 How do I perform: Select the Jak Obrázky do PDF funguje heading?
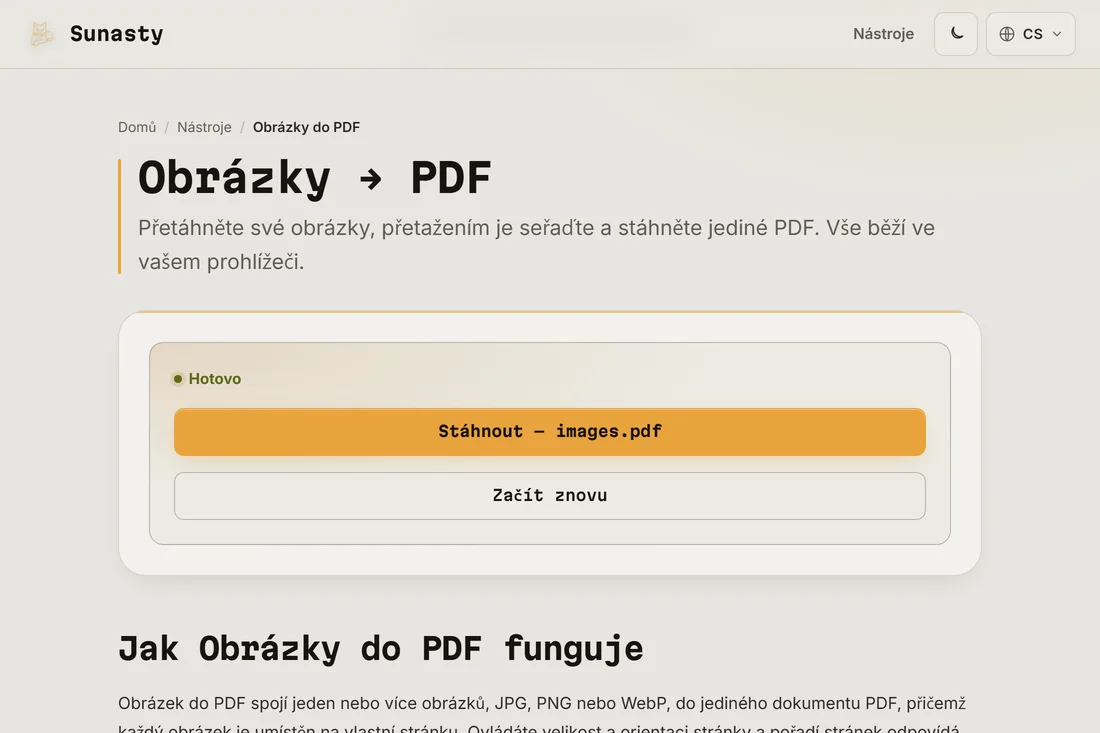pos(380,648)
